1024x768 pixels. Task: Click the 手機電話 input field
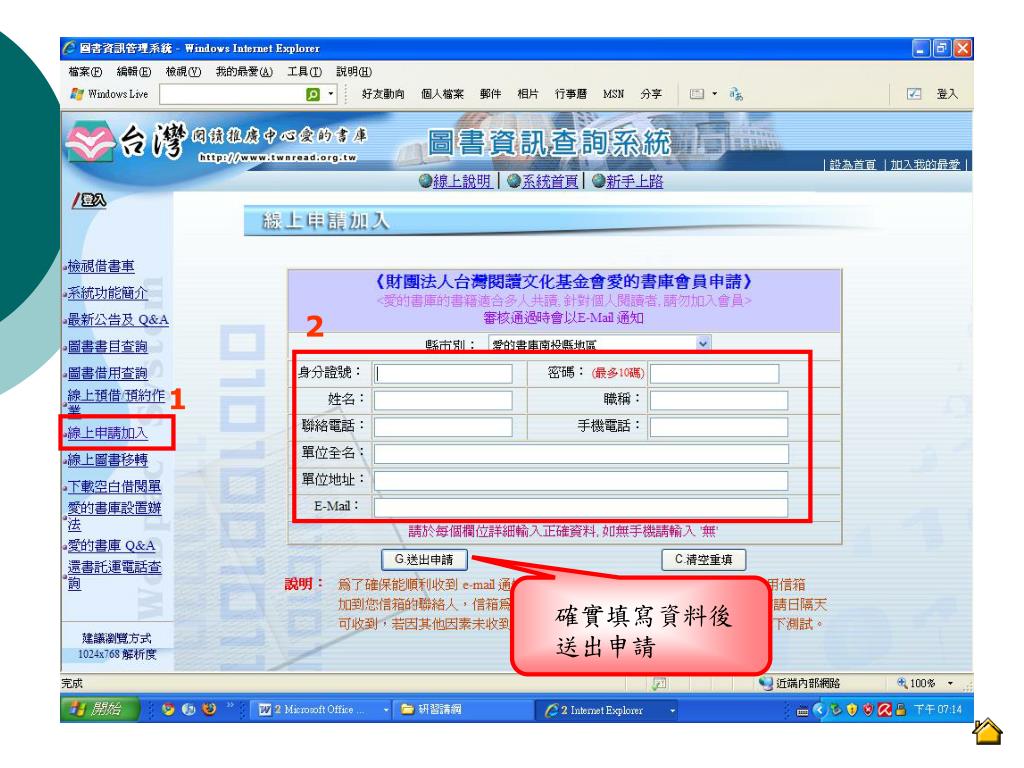[x=718, y=427]
